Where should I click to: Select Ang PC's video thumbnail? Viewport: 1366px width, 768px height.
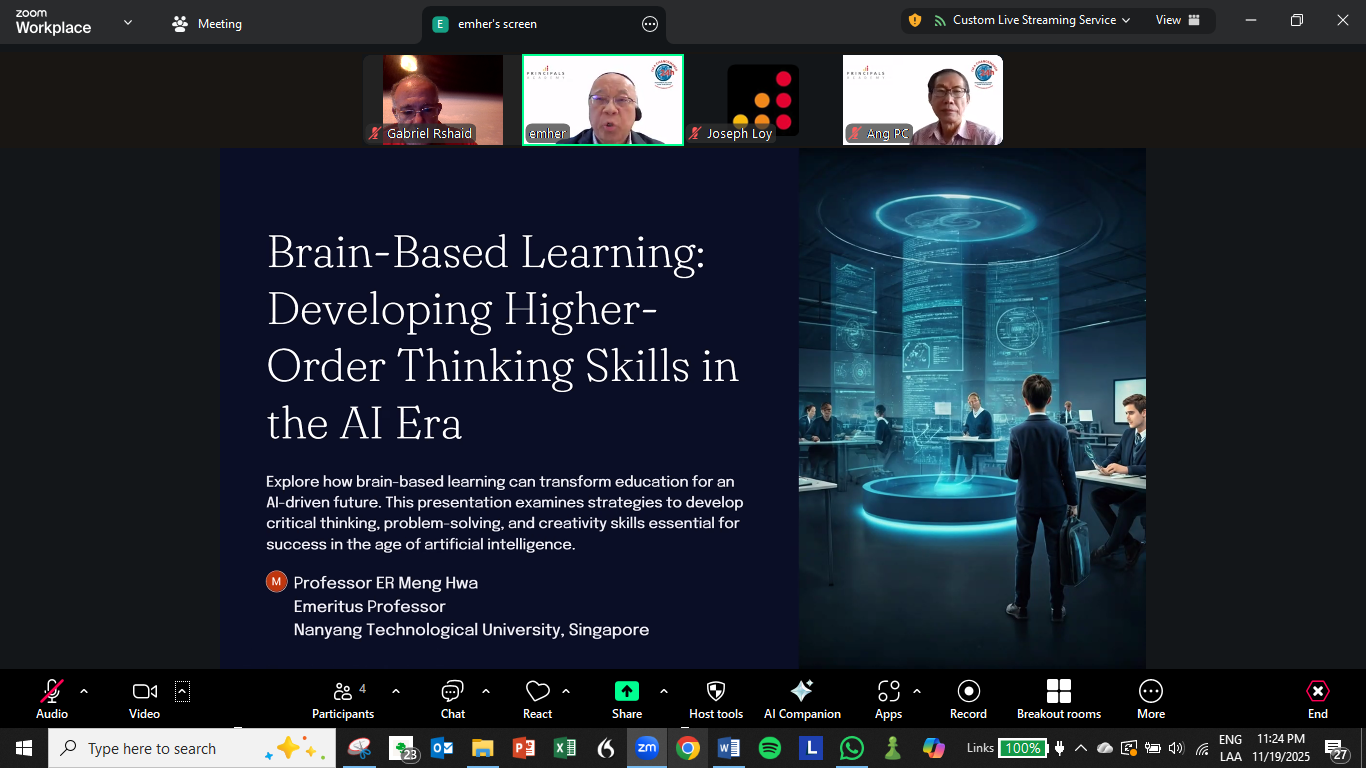pyautogui.click(x=922, y=100)
